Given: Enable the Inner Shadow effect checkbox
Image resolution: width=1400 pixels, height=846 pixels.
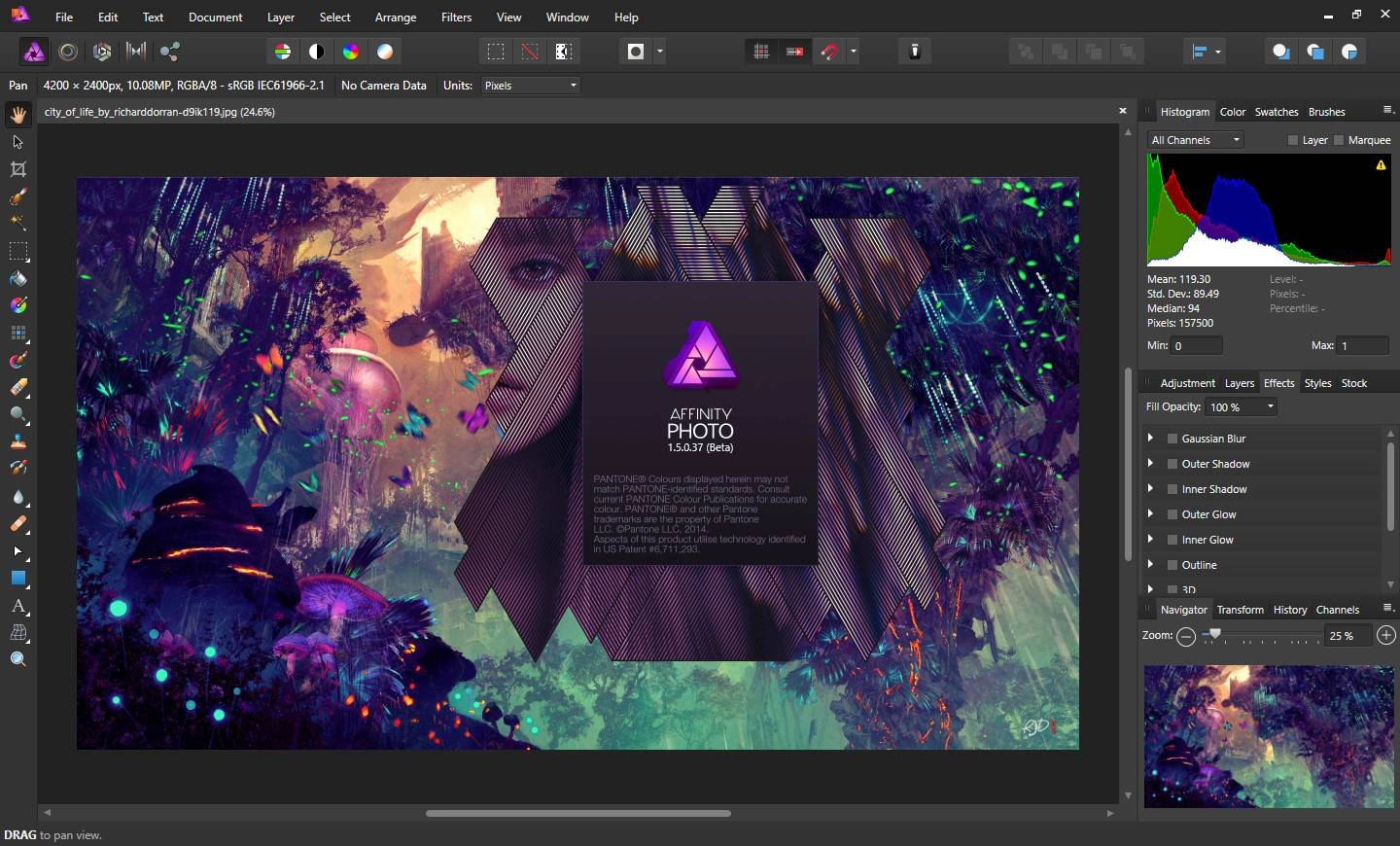Looking at the screenshot, I should [x=1172, y=489].
